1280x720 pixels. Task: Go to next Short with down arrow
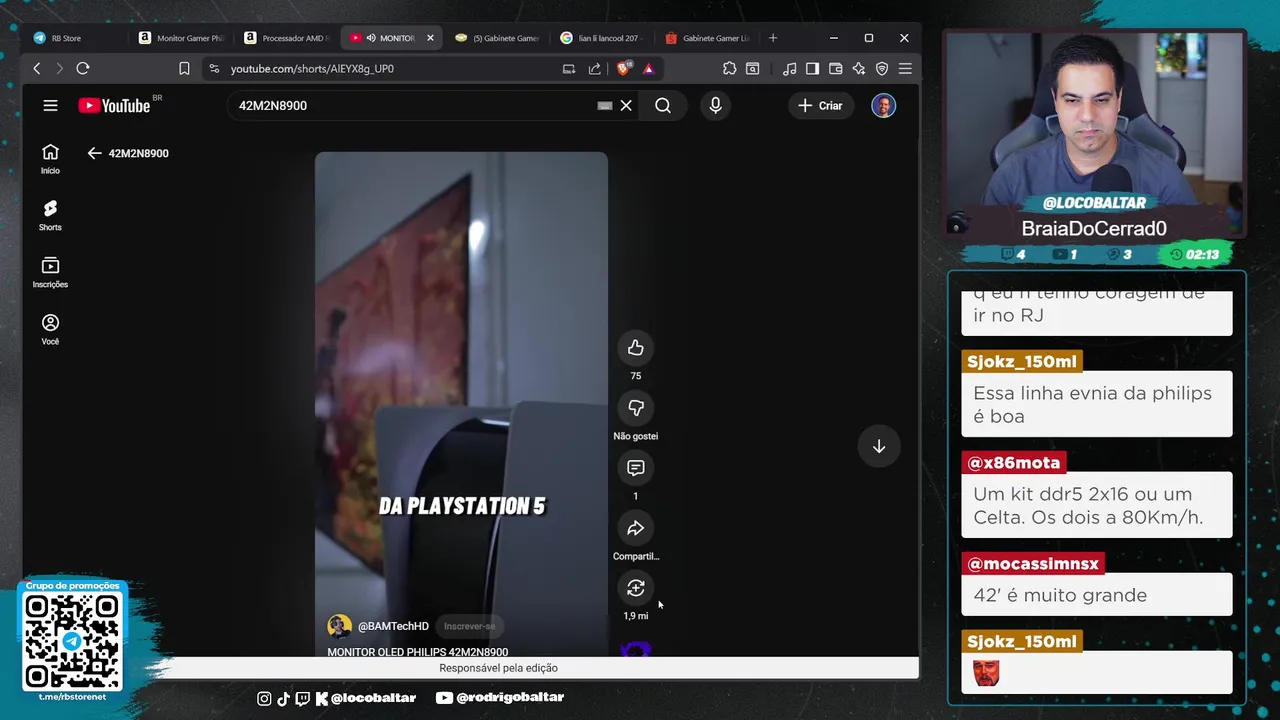(x=879, y=446)
